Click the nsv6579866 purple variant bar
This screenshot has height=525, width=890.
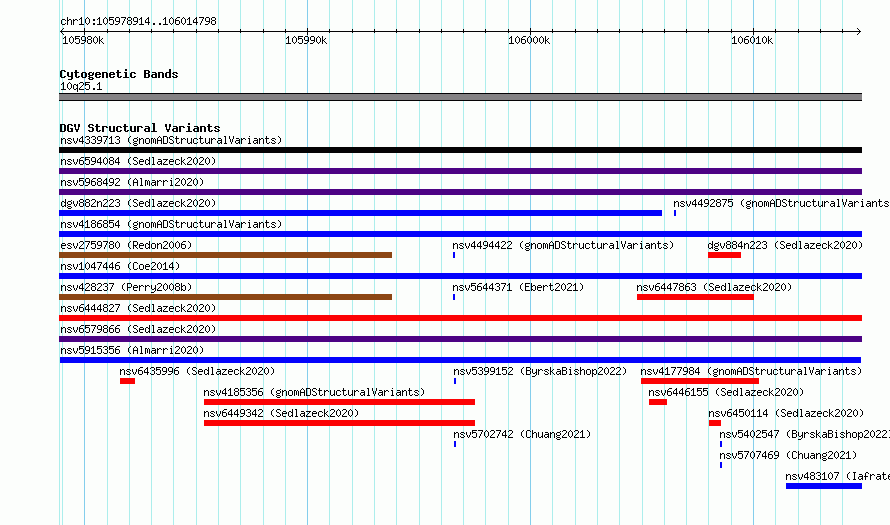(460, 339)
